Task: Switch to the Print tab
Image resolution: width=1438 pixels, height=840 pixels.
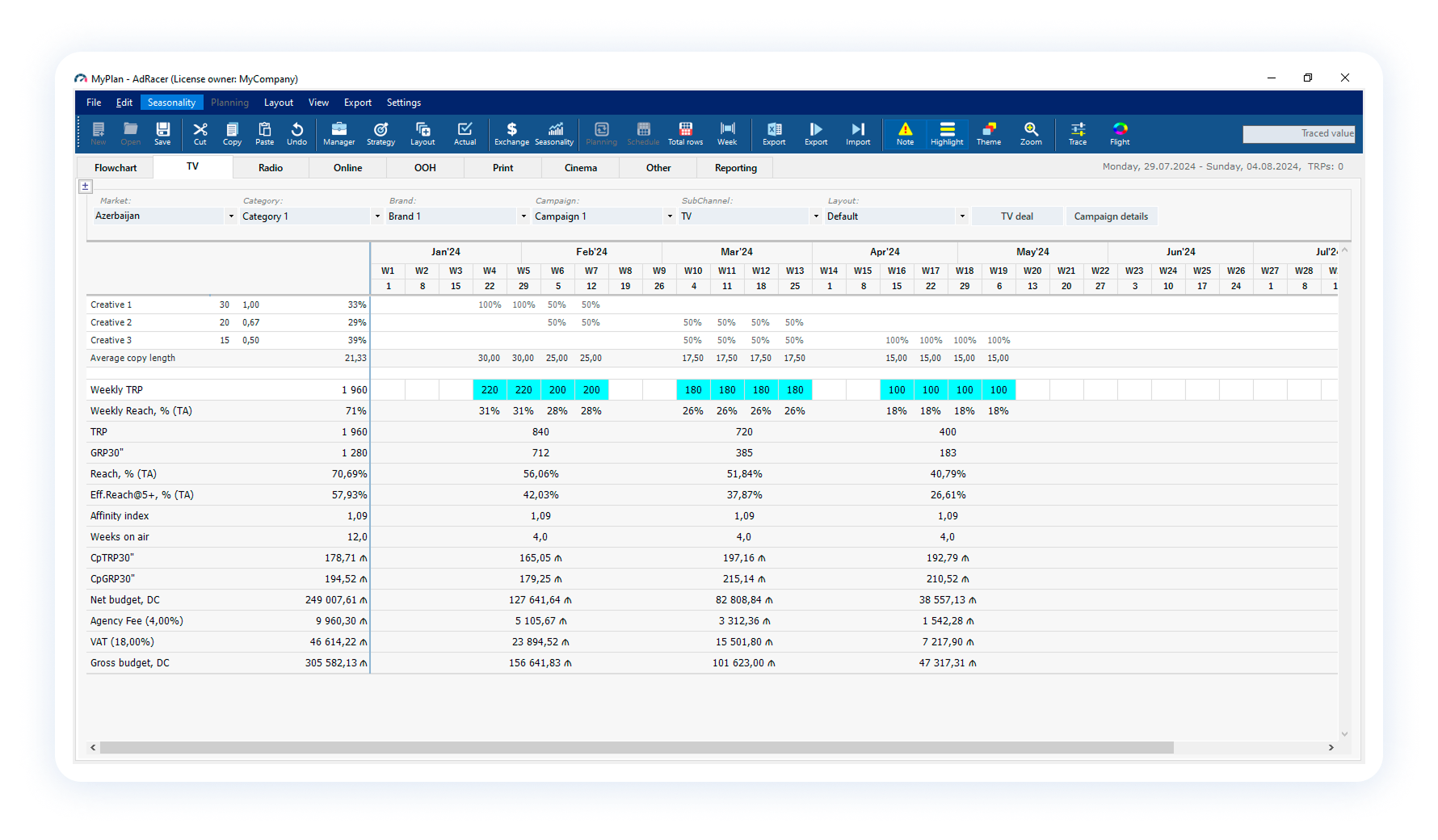Action: tap(502, 168)
